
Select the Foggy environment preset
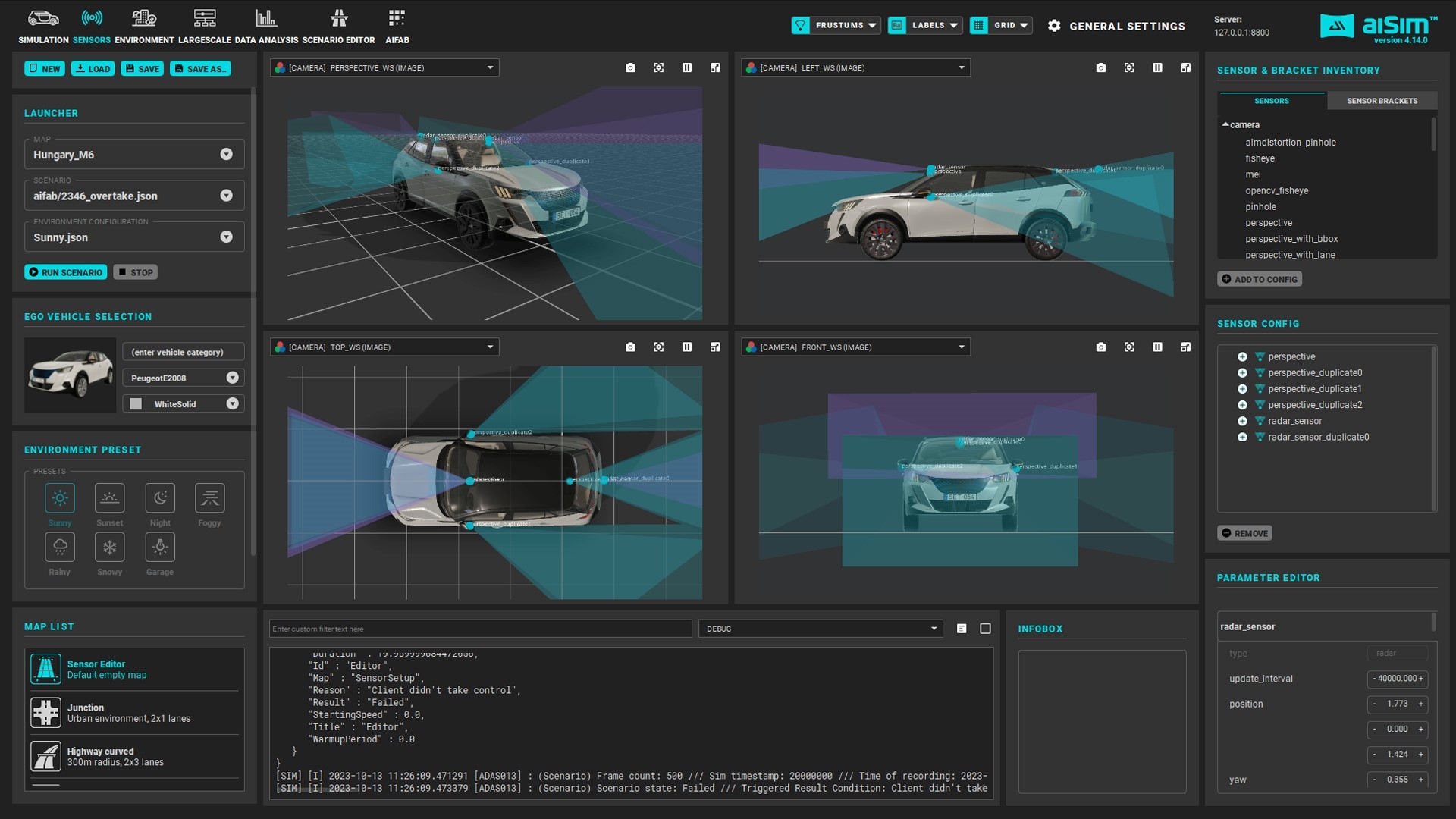click(209, 499)
